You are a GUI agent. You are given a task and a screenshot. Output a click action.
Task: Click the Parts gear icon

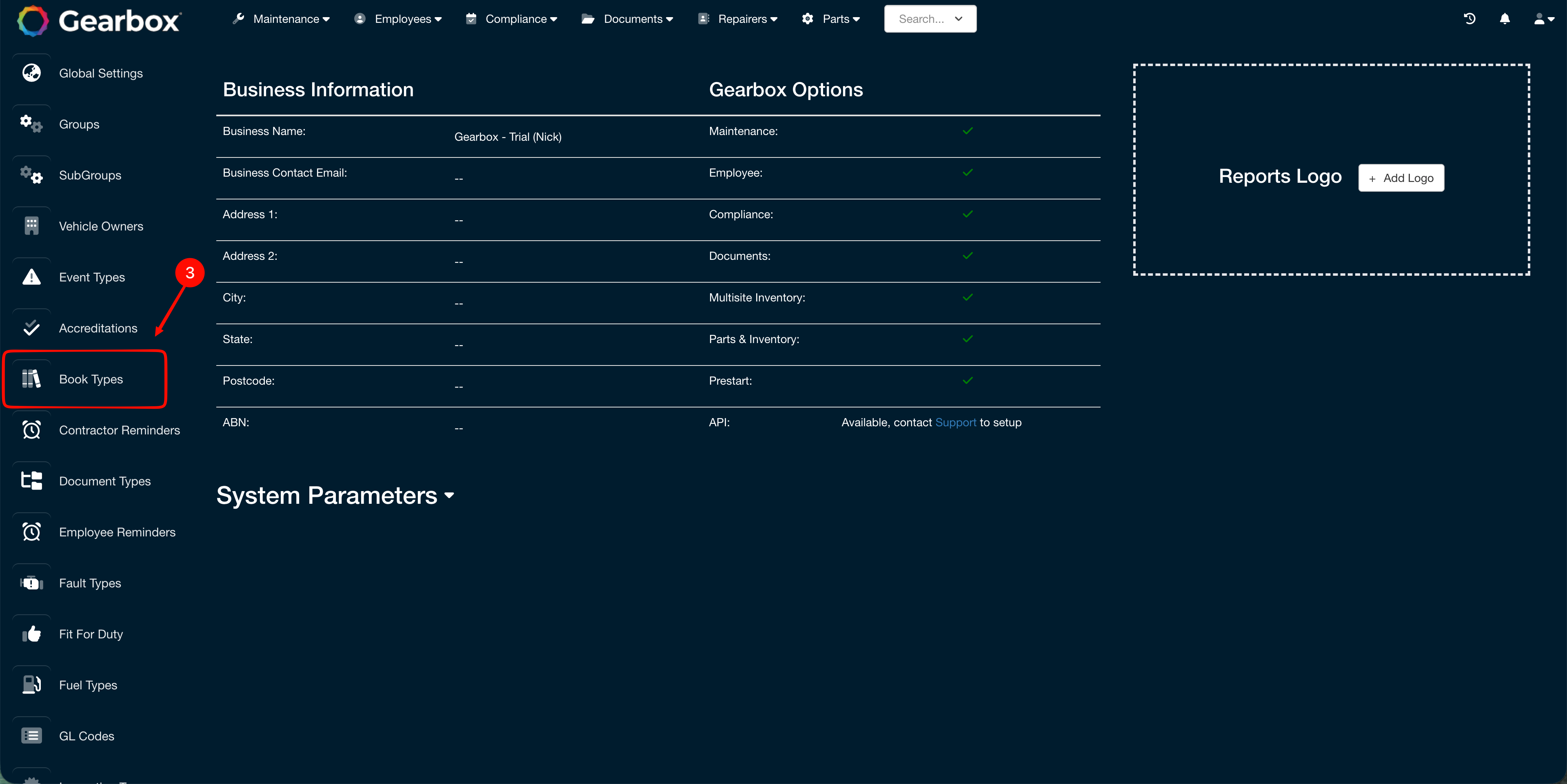(x=808, y=19)
